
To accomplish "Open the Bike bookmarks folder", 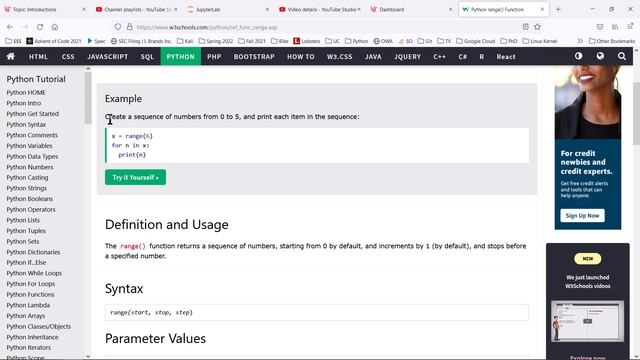I will pos(280,41).
